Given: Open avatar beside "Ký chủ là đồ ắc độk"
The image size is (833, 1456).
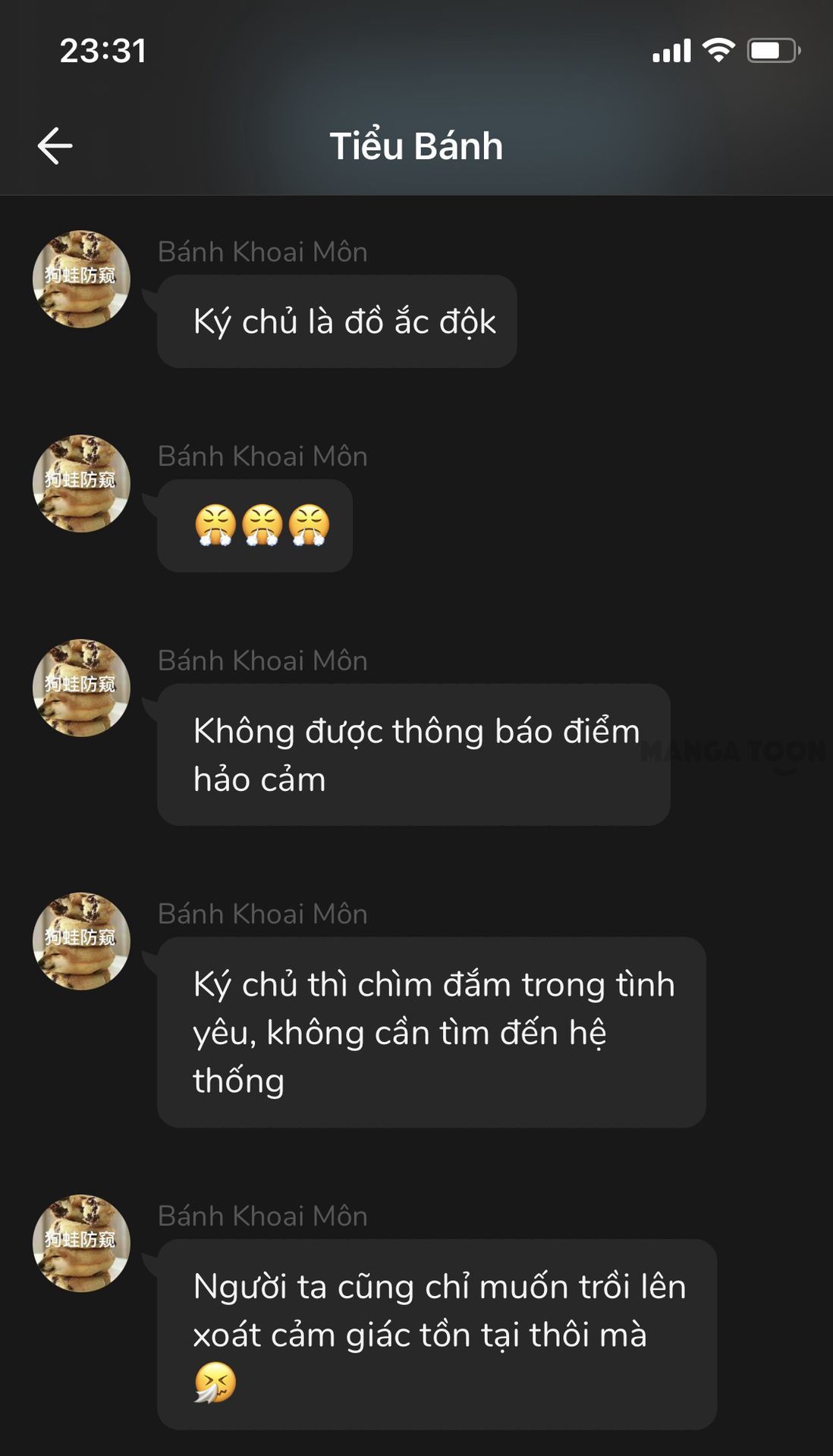Looking at the screenshot, I should [x=81, y=279].
